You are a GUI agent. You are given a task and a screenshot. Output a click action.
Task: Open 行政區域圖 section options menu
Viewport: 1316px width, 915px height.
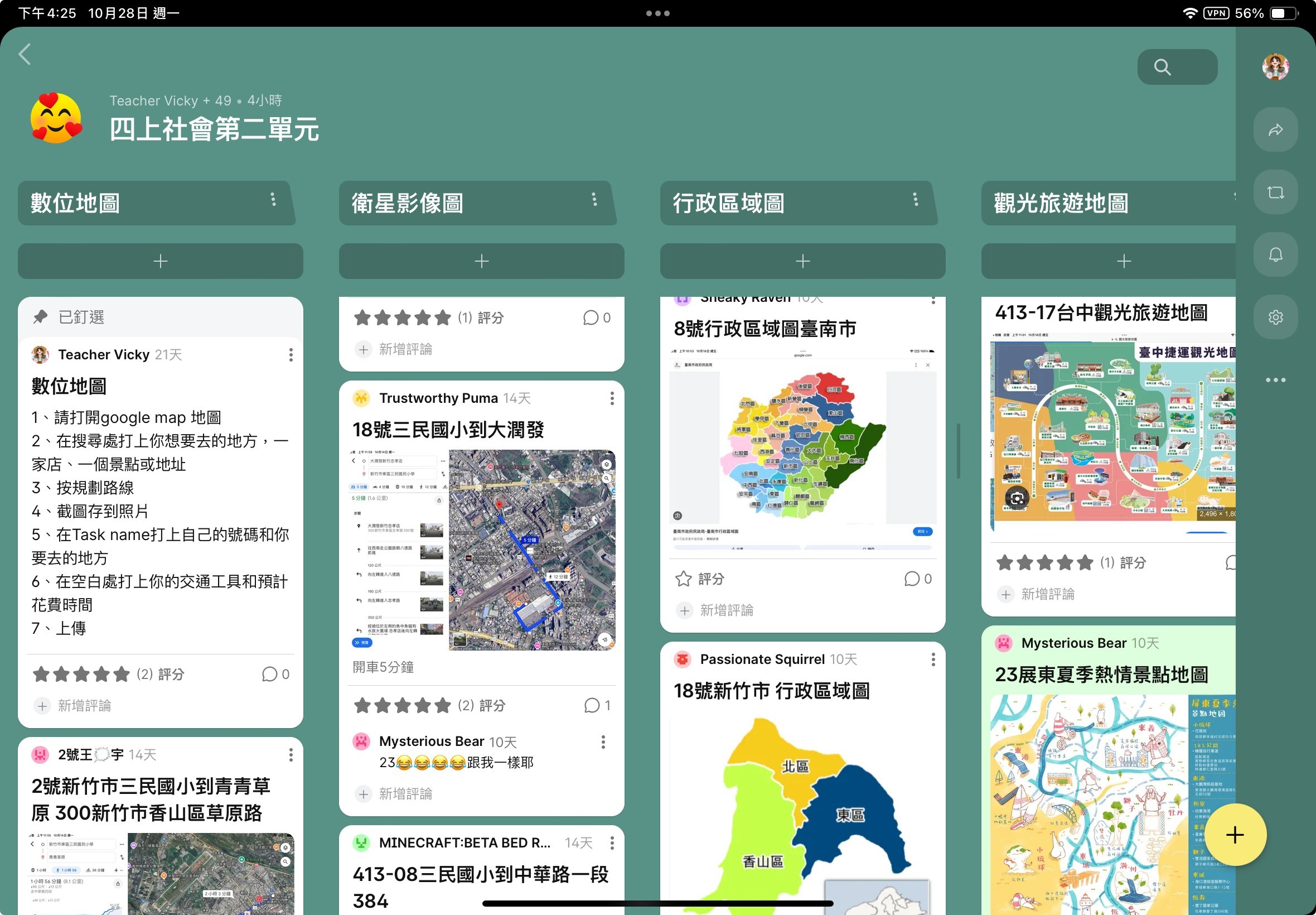coord(915,200)
